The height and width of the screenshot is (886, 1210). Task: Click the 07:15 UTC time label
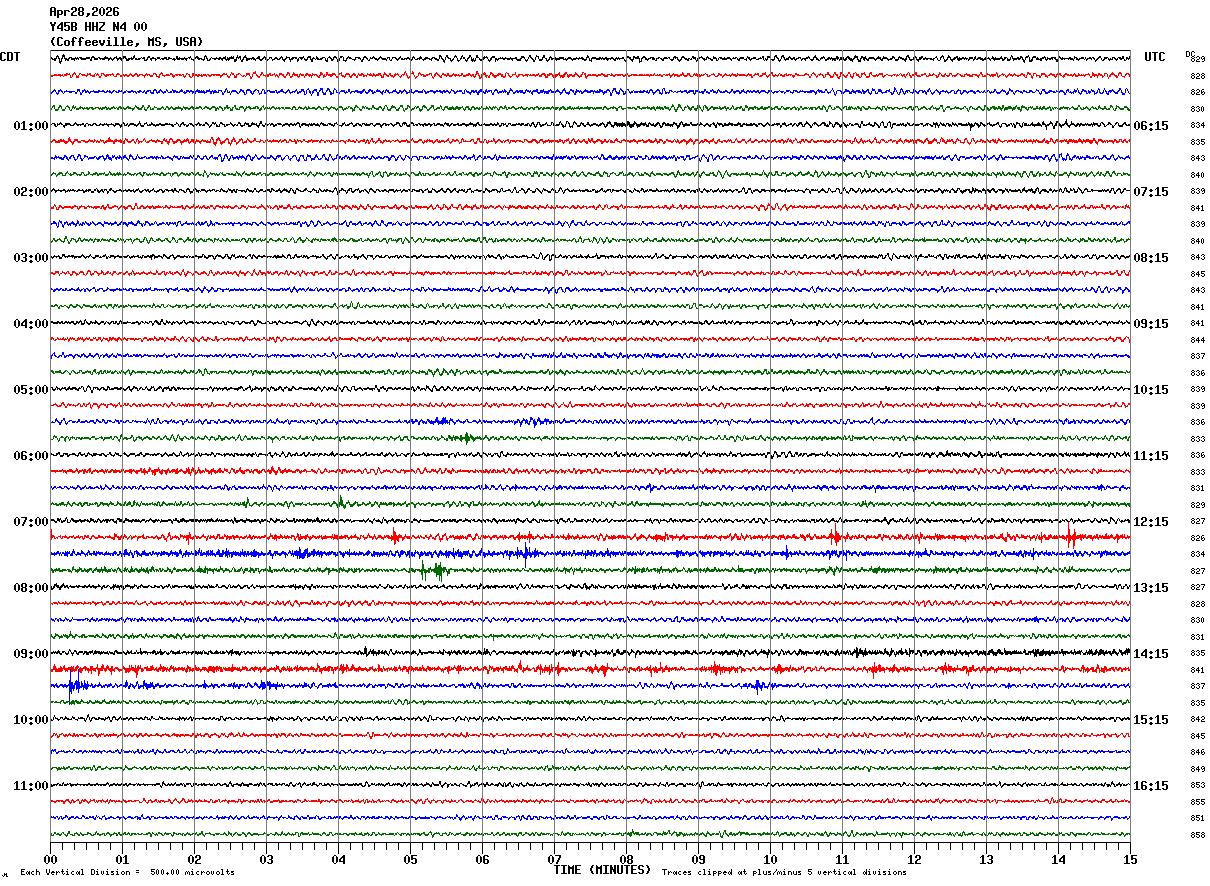1151,192
